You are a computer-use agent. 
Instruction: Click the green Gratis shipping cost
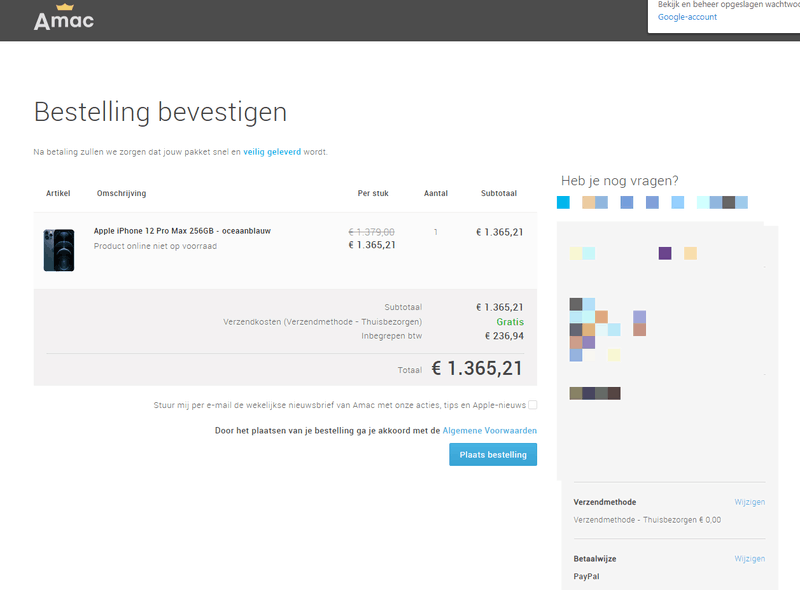point(510,322)
